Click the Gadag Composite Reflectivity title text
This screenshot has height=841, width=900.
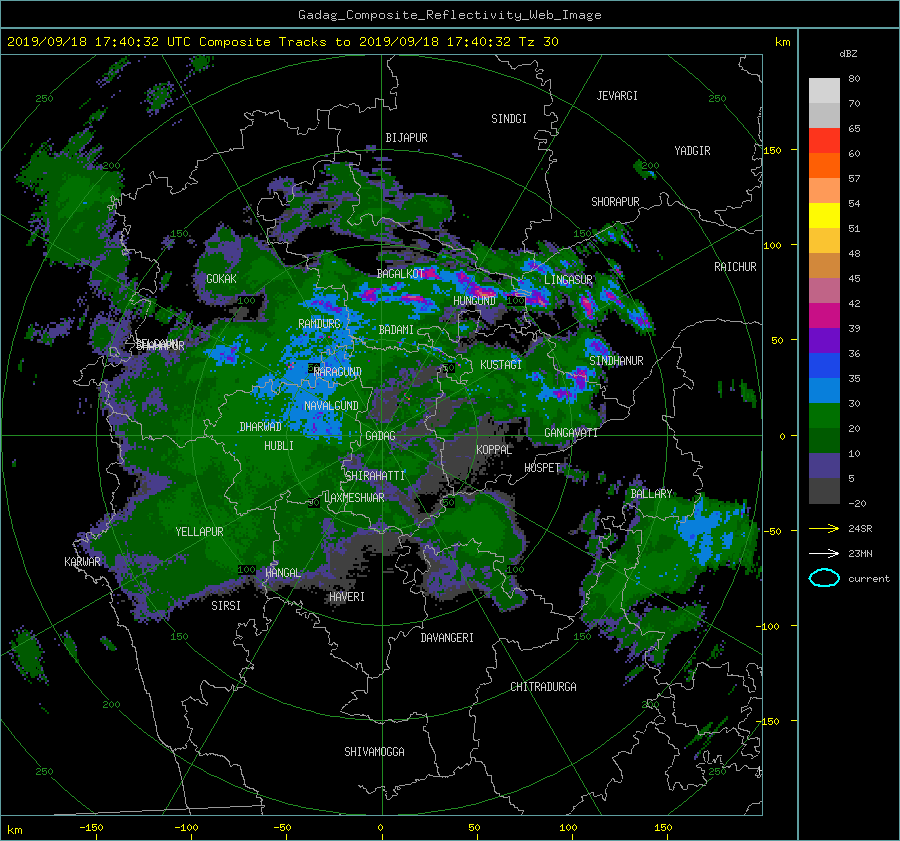point(449,15)
